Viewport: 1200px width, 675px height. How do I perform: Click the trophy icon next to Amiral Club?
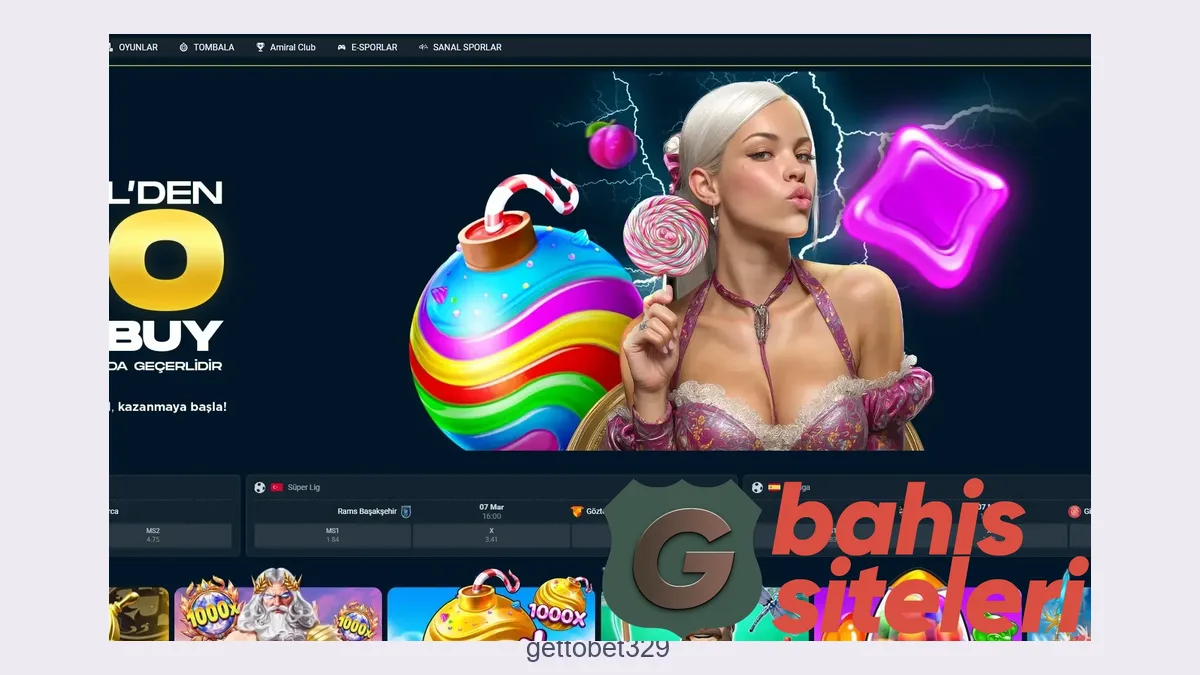pos(260,47)
